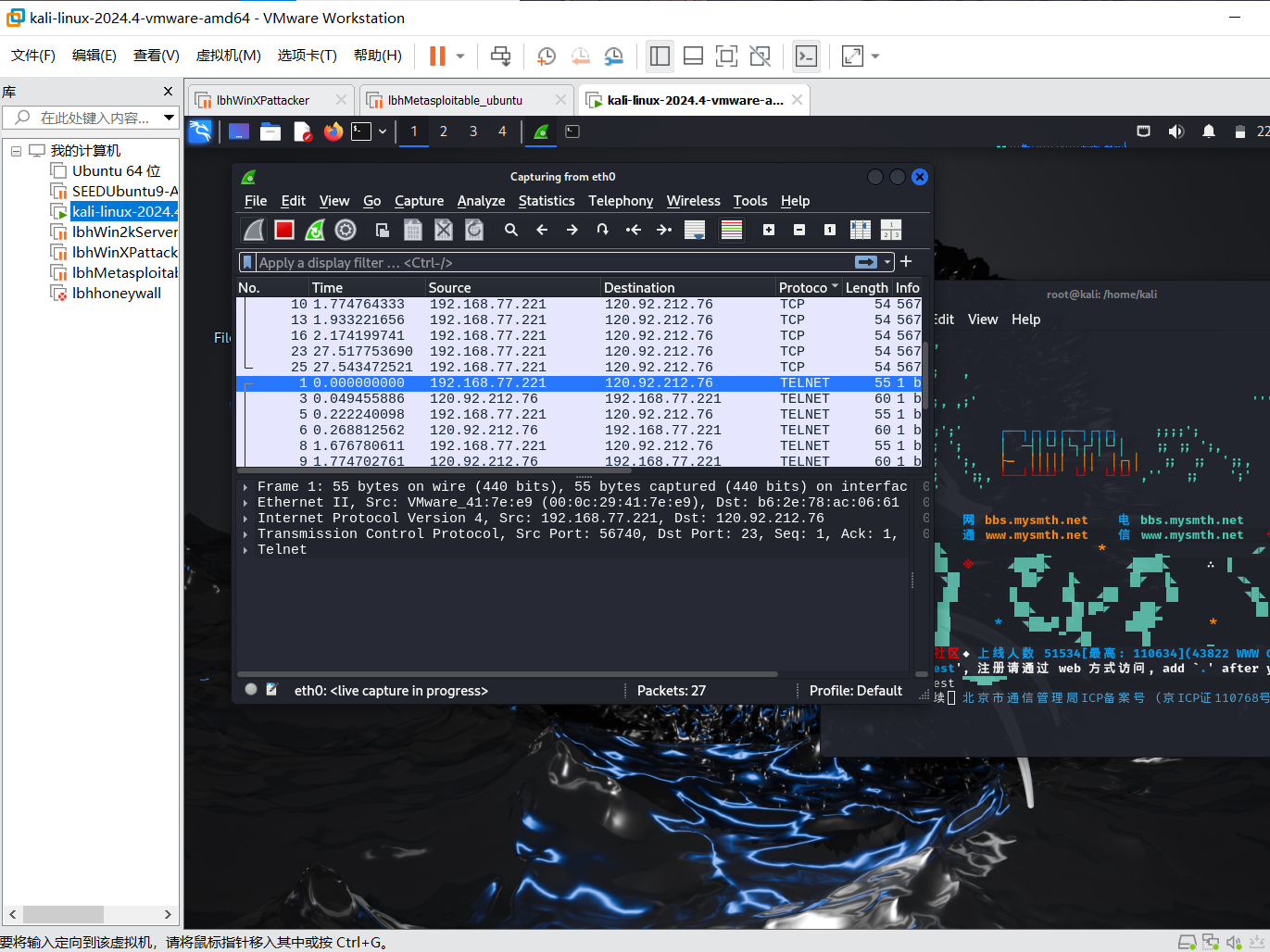
Task: Click Profile: Default in status bar
Action: (855, 691)
